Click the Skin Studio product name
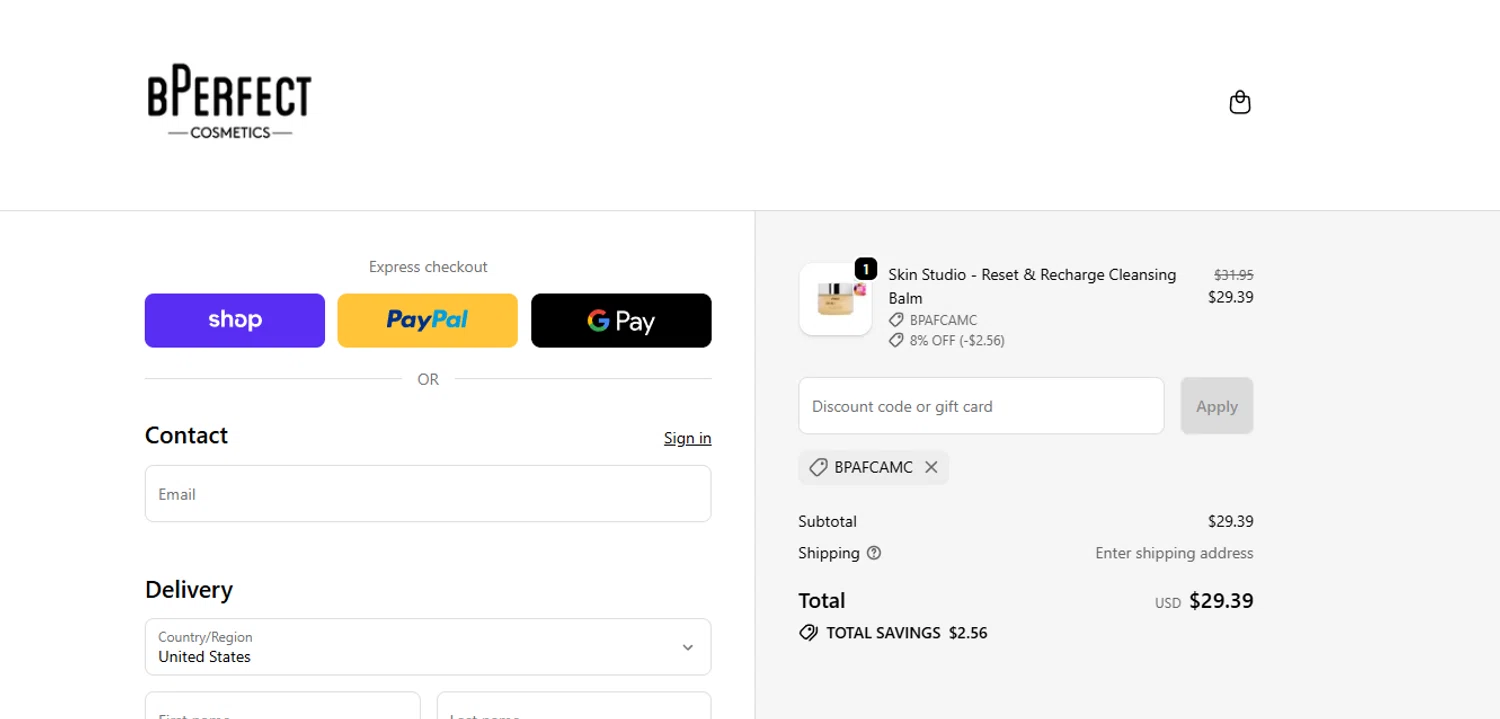This screenshot has height=719, width=1500. coord(1032,286)
